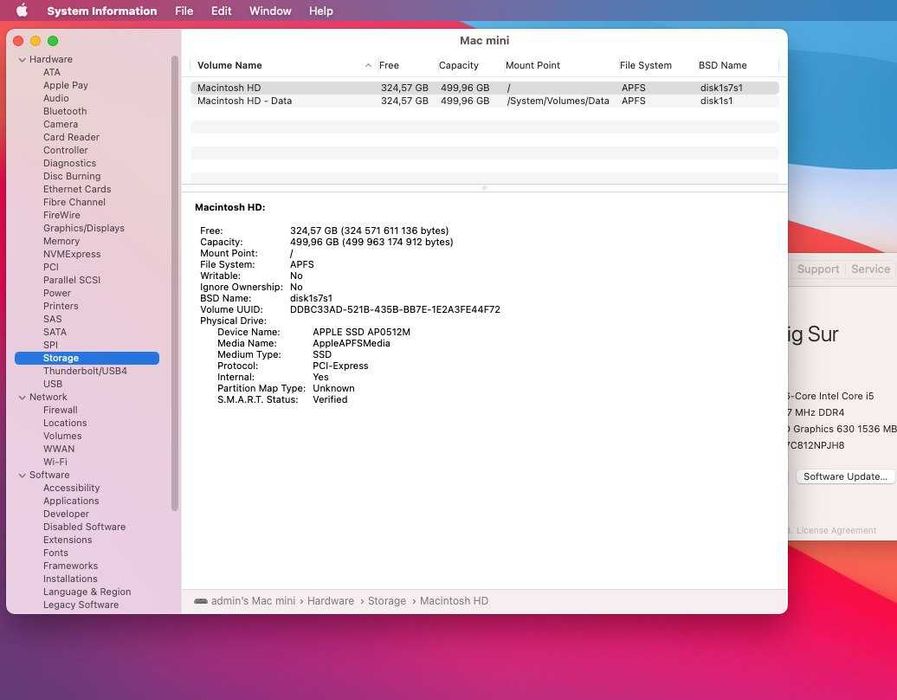Select Wi-Fi in sidebar
Image resolution: width=897 pixels, height=700 pixels.
pos(55,462)
